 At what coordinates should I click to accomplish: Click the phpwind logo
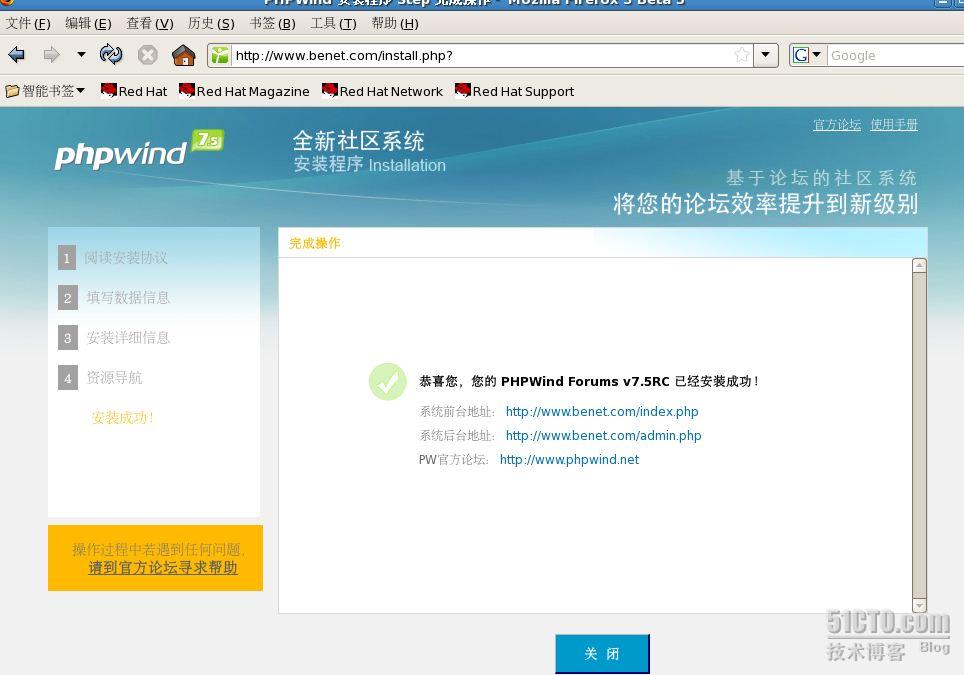tap(139, 149)
